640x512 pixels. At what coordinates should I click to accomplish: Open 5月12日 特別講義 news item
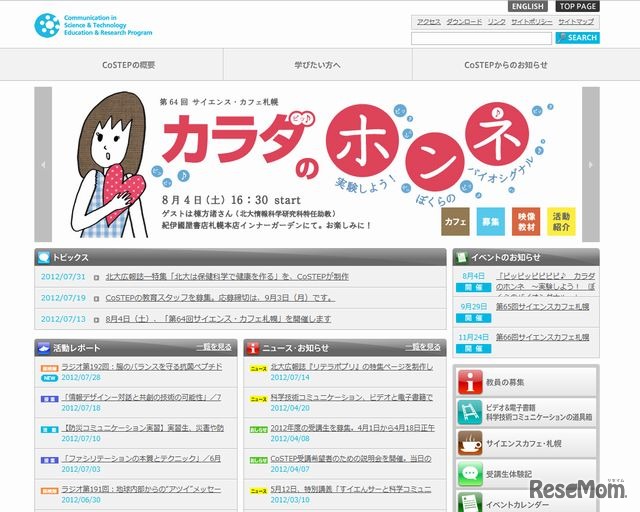(351, 489)
